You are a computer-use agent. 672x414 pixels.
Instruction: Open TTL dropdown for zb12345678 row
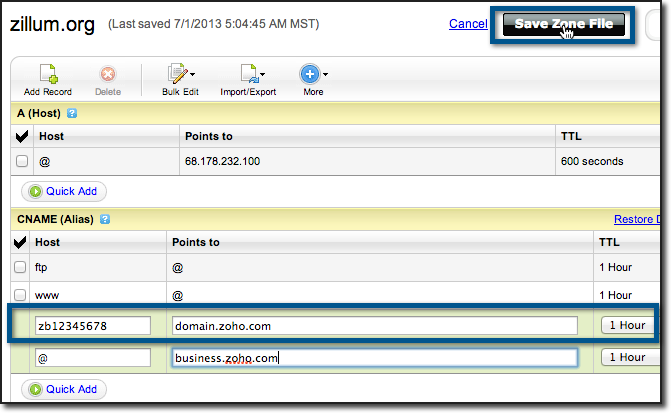[628, 325]
